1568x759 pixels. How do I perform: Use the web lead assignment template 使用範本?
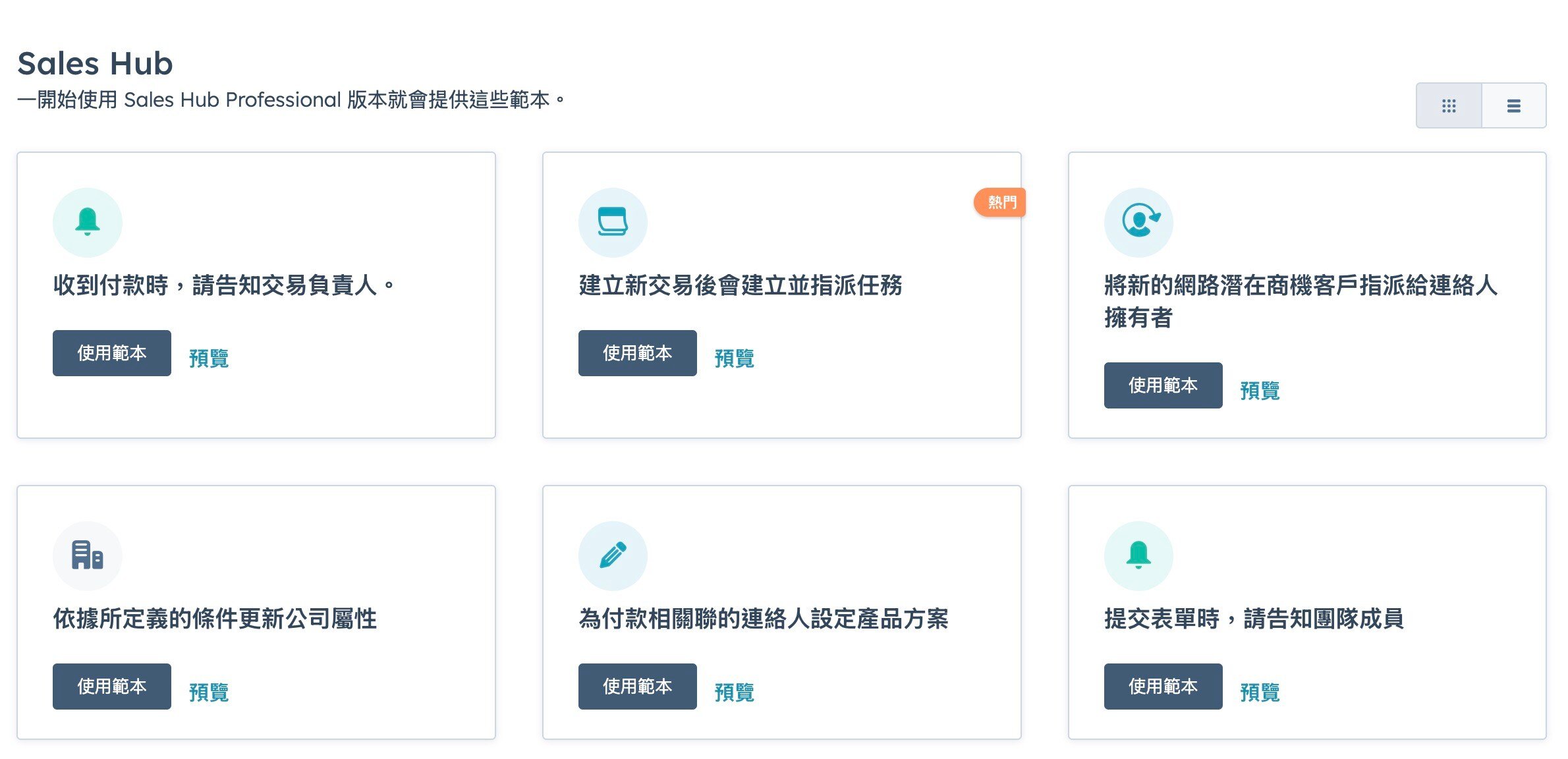coord(1162,385)
